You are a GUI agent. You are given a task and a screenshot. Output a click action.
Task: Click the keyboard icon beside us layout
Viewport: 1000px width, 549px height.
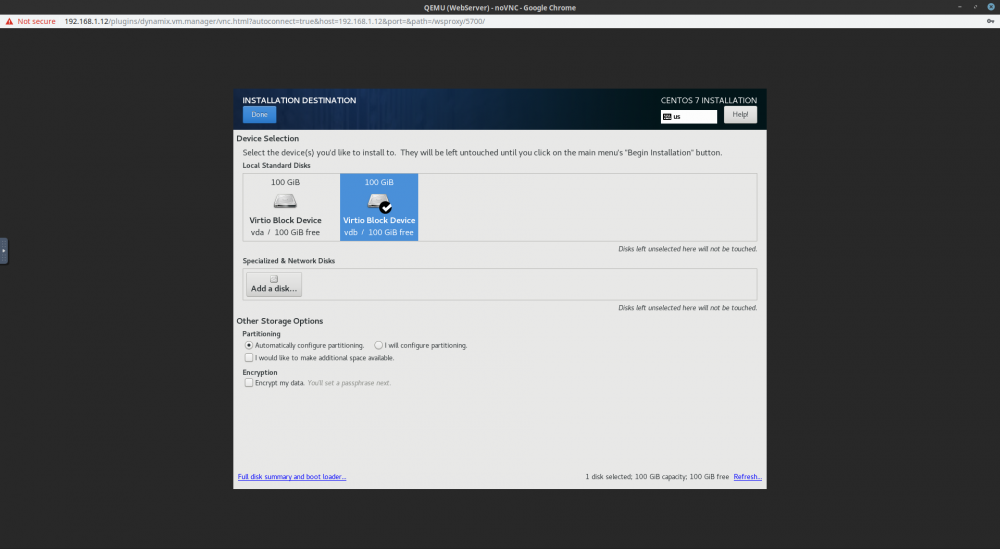[667, 117]
